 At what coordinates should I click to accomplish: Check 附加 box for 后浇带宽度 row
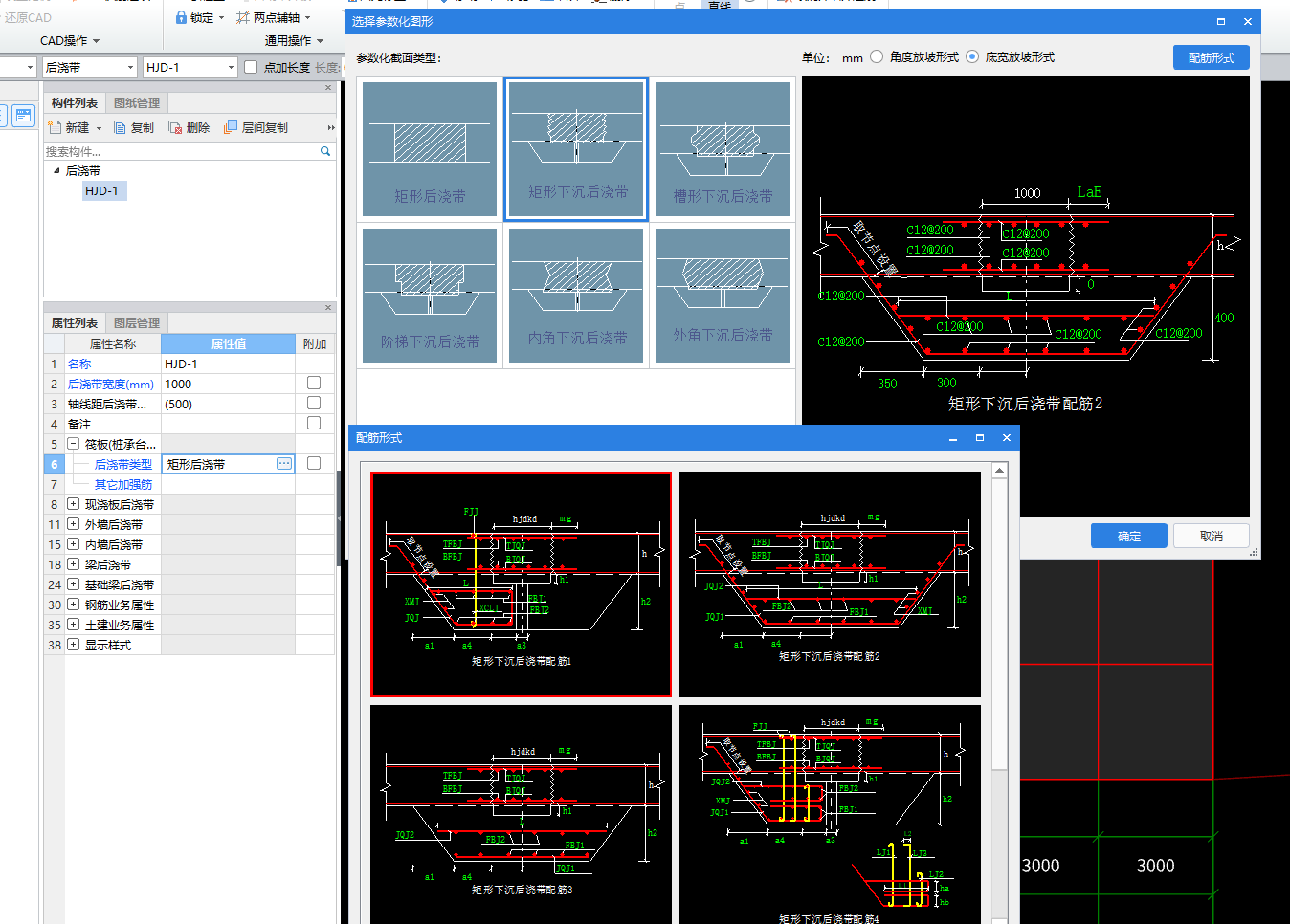click(314, 383)
